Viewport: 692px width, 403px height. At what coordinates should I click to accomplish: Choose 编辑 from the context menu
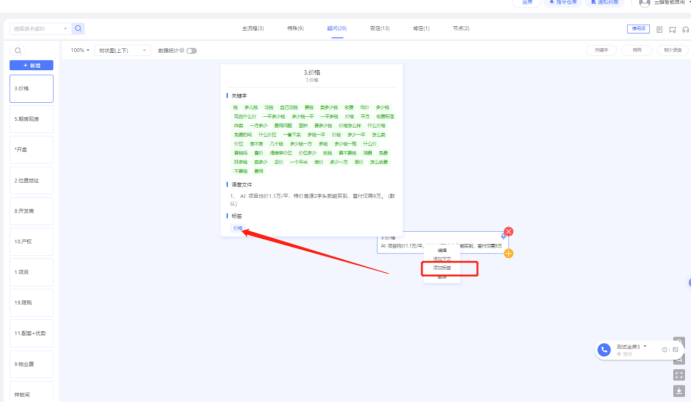(x=442, y=249)
